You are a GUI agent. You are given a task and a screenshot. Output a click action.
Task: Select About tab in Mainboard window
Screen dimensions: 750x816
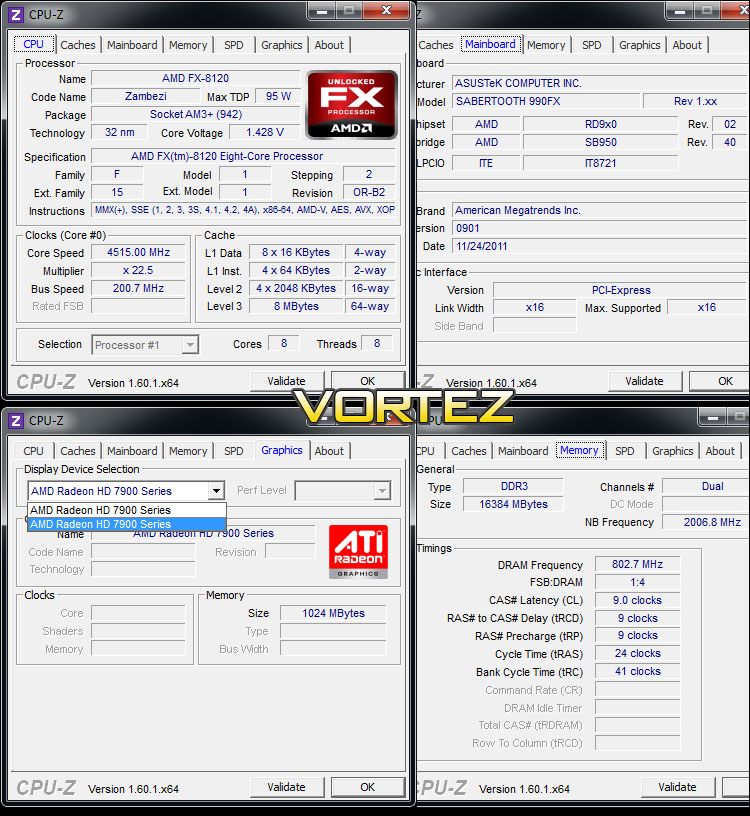[x=687, y=45]
